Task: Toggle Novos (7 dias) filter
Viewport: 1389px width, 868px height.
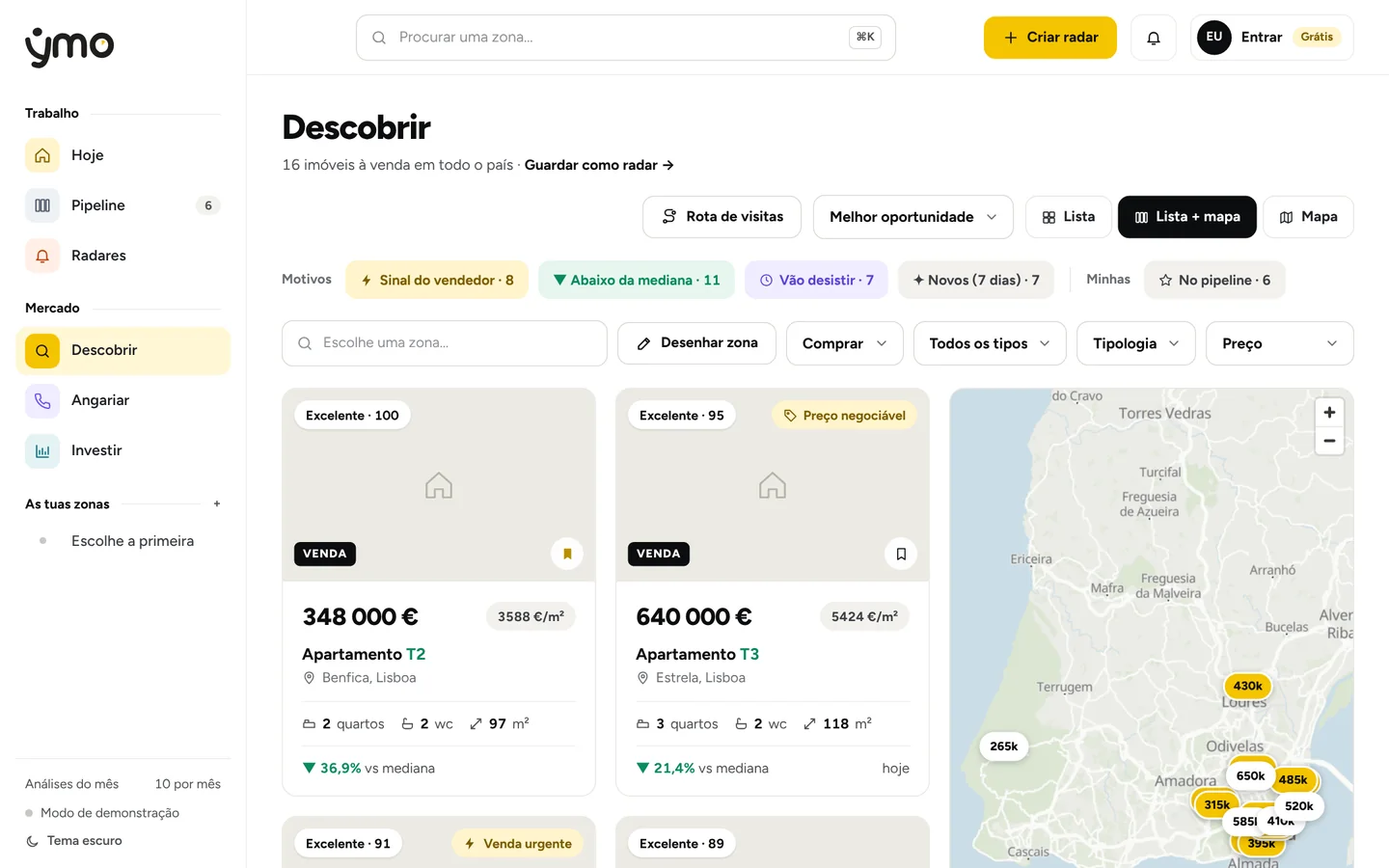Action: pos(976,280)
